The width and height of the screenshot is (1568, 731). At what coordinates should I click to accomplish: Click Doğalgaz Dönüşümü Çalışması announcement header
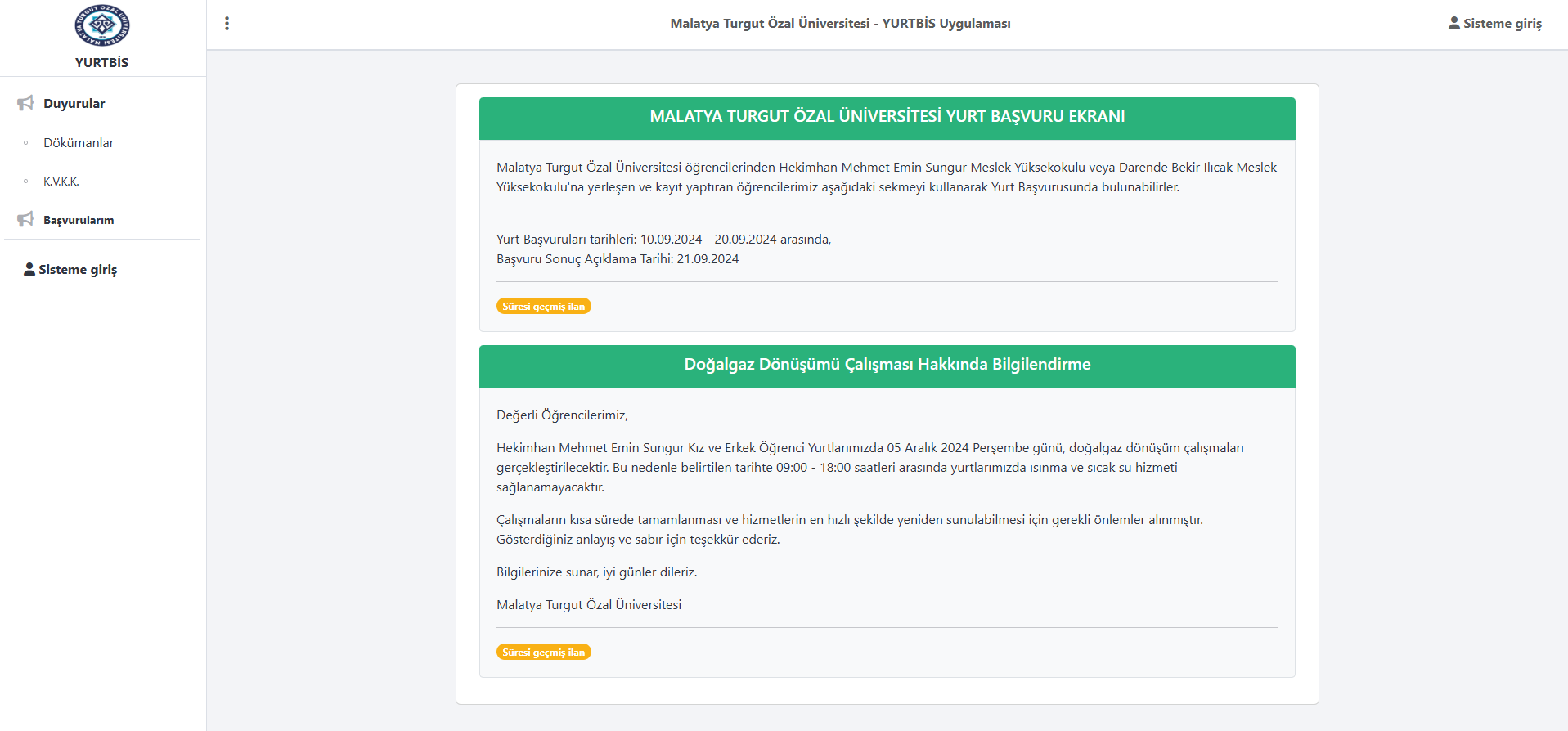[887, 365]
